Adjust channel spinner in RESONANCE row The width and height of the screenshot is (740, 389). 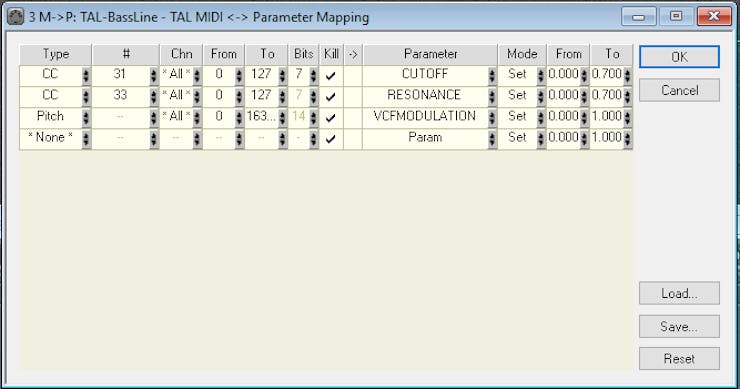197,97
